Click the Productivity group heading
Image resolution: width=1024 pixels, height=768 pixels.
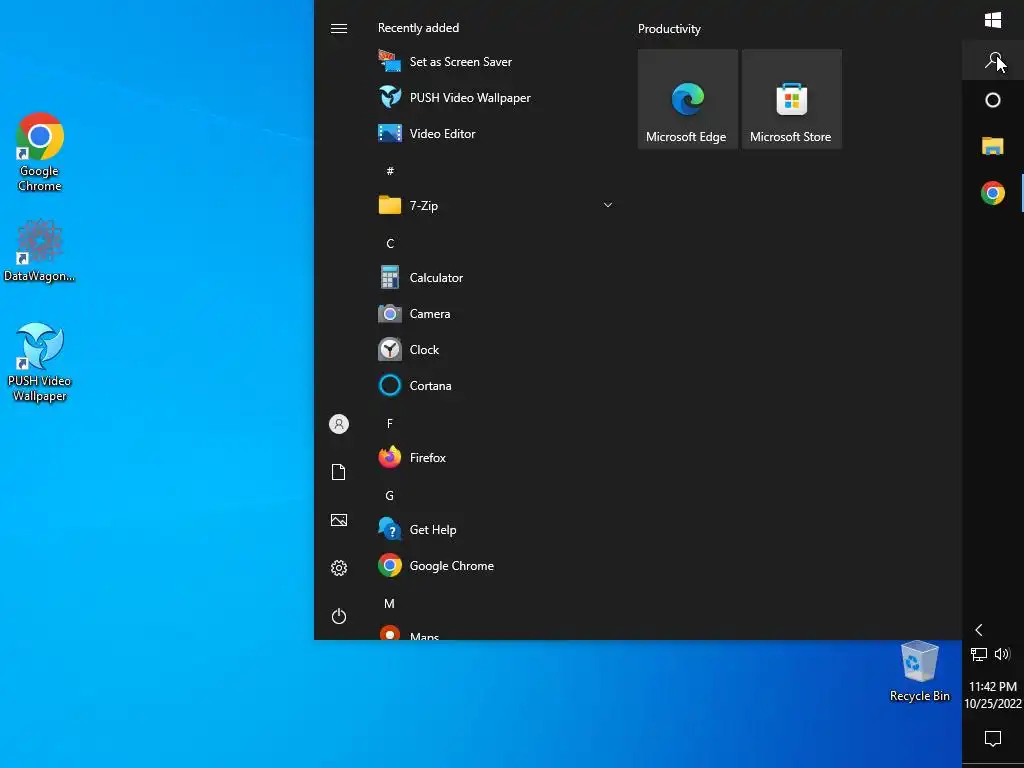click(669, 29)
